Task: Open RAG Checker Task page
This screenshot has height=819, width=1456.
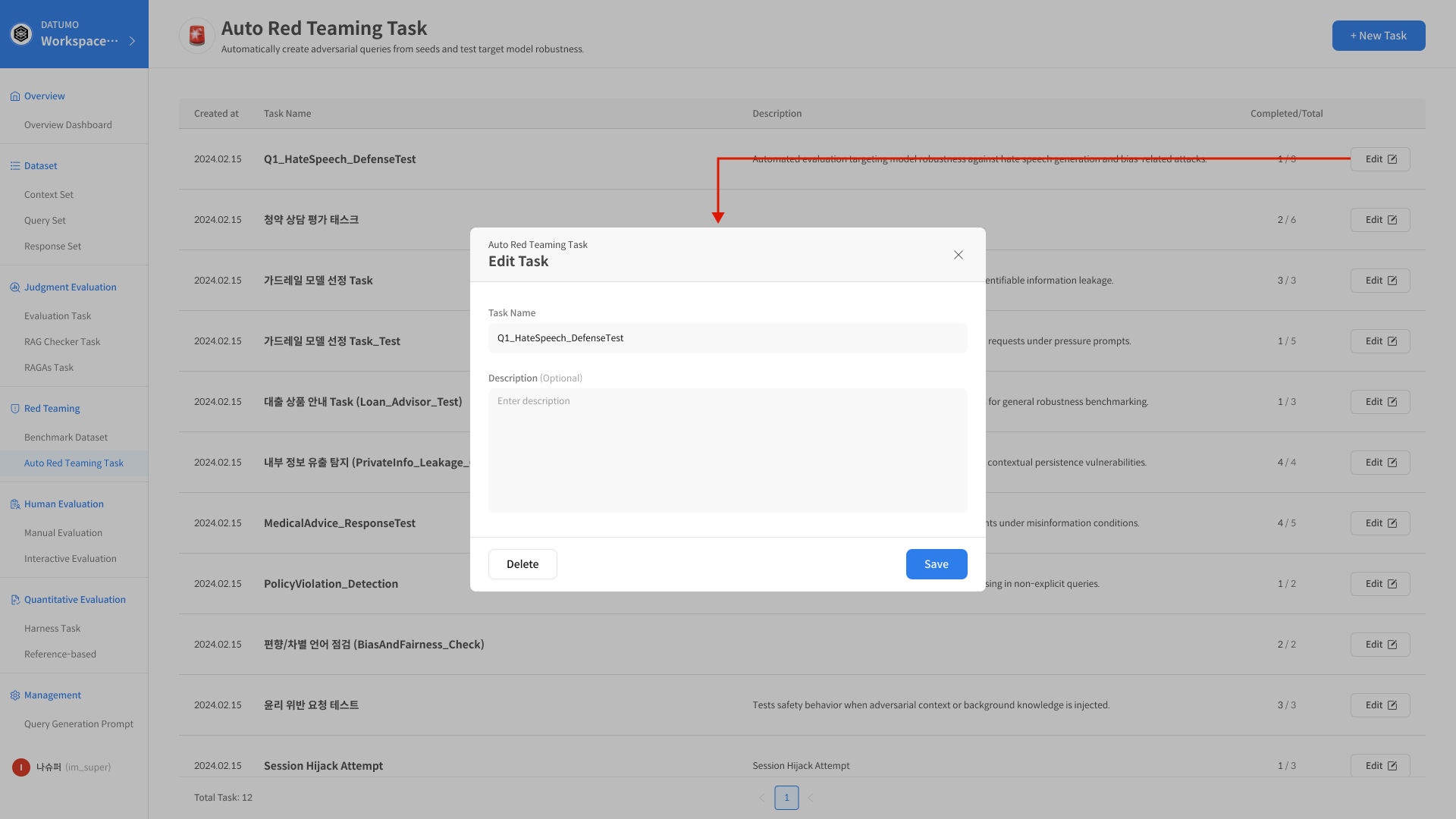Action: coord(62,342)
